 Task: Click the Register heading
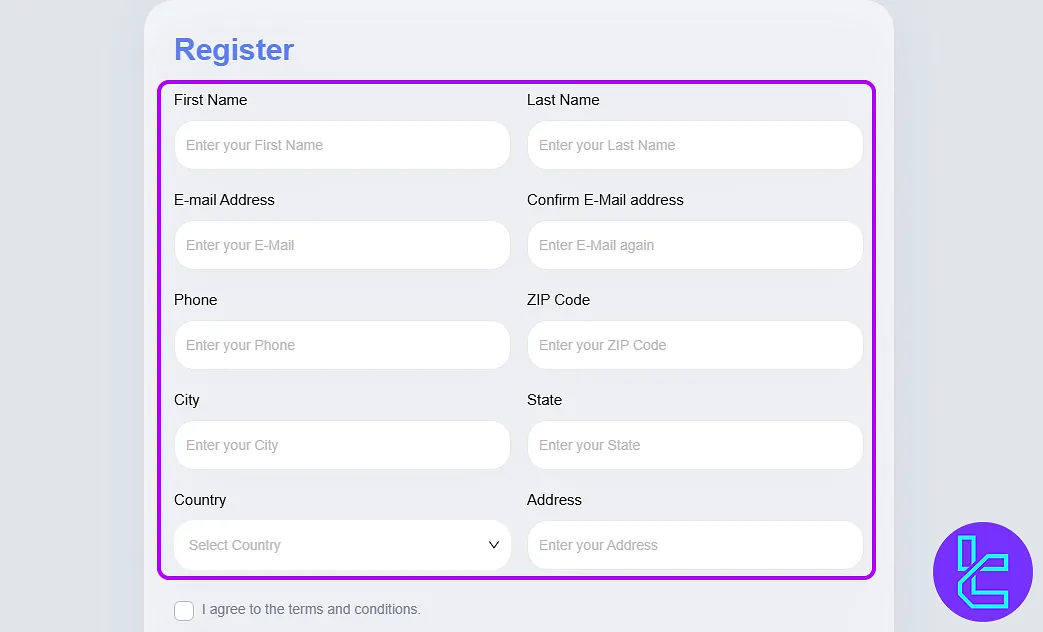click(x=234, y=50)
